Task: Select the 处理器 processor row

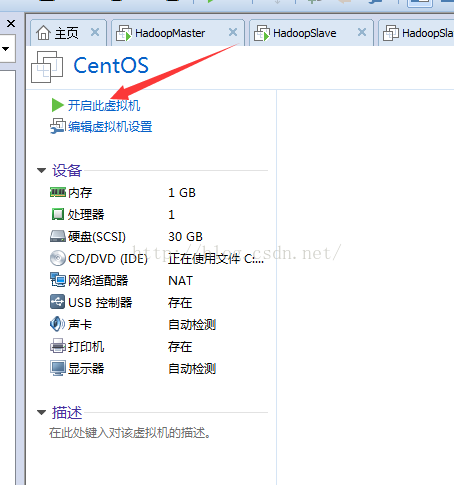Action: click(x=158, y=214)
